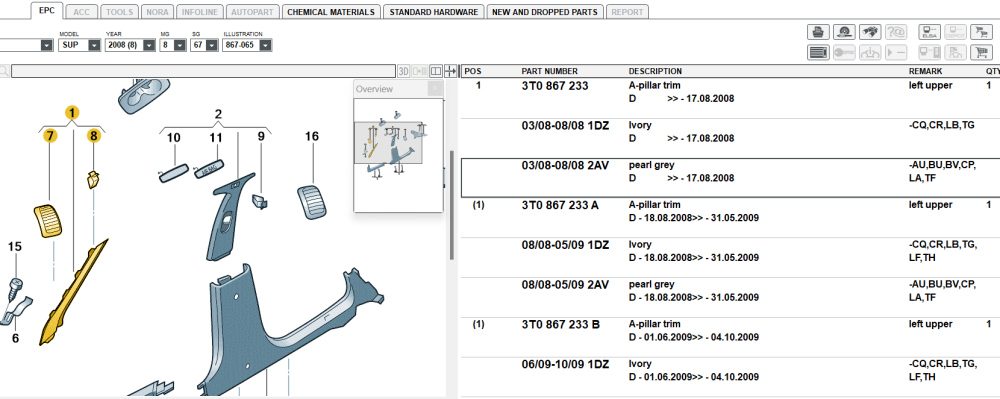This screenshot has width=1000, height=399.
Task: Select row 06/09-10/09 1DZ Ivory
Action: pos(730,377)
